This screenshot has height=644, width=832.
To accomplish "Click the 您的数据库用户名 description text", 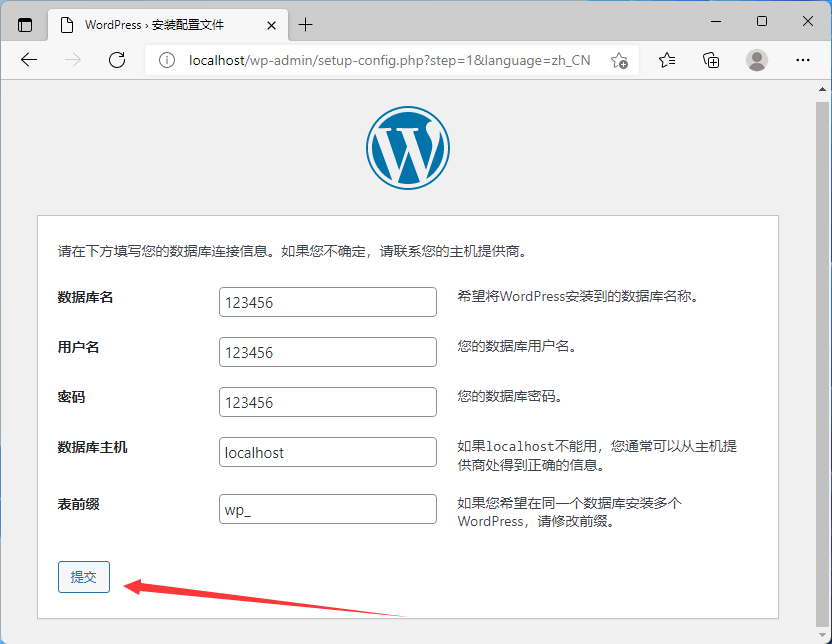I will point(517,346).
